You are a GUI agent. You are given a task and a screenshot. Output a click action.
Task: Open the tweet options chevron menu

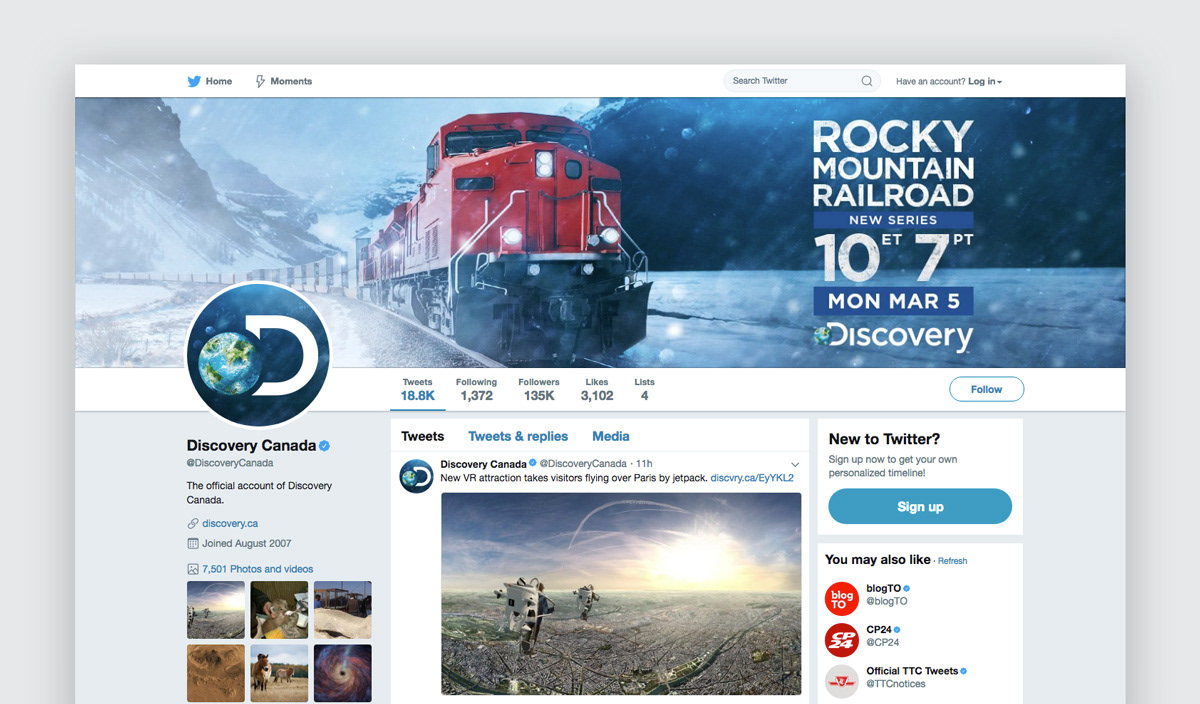pos(795,464)
